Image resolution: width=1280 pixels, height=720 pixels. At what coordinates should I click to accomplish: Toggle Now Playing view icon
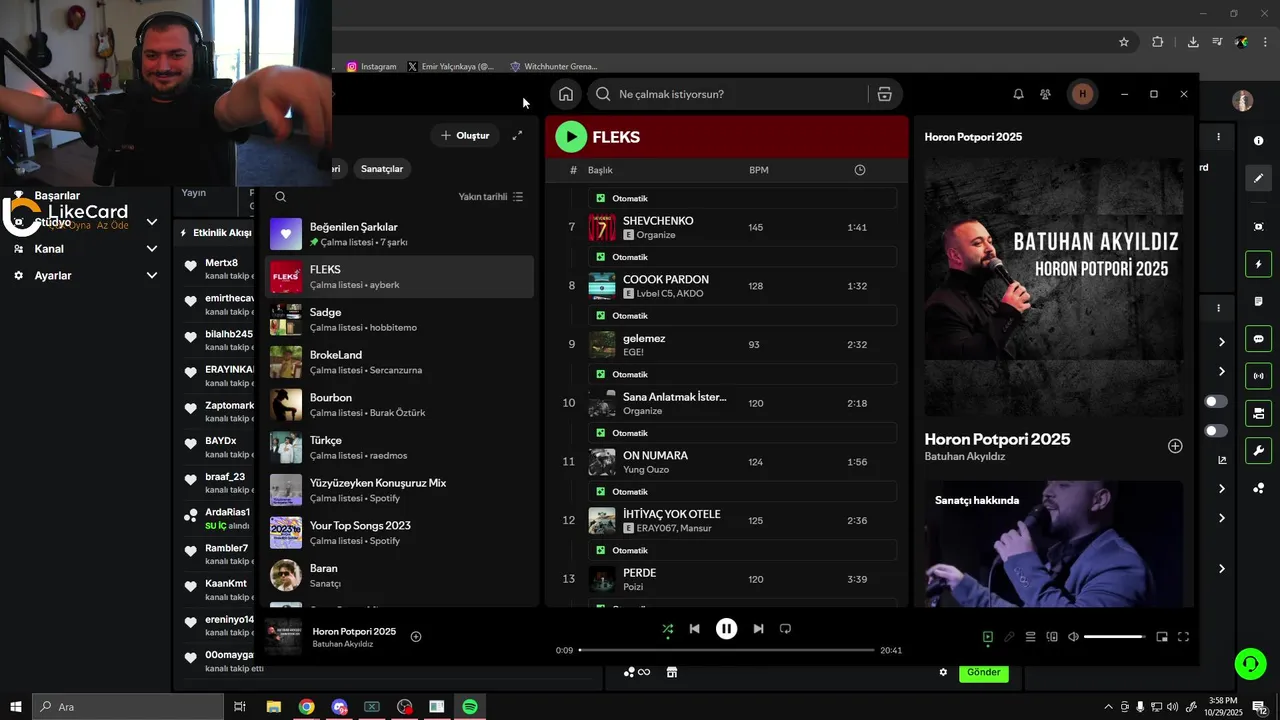point(988,637)
